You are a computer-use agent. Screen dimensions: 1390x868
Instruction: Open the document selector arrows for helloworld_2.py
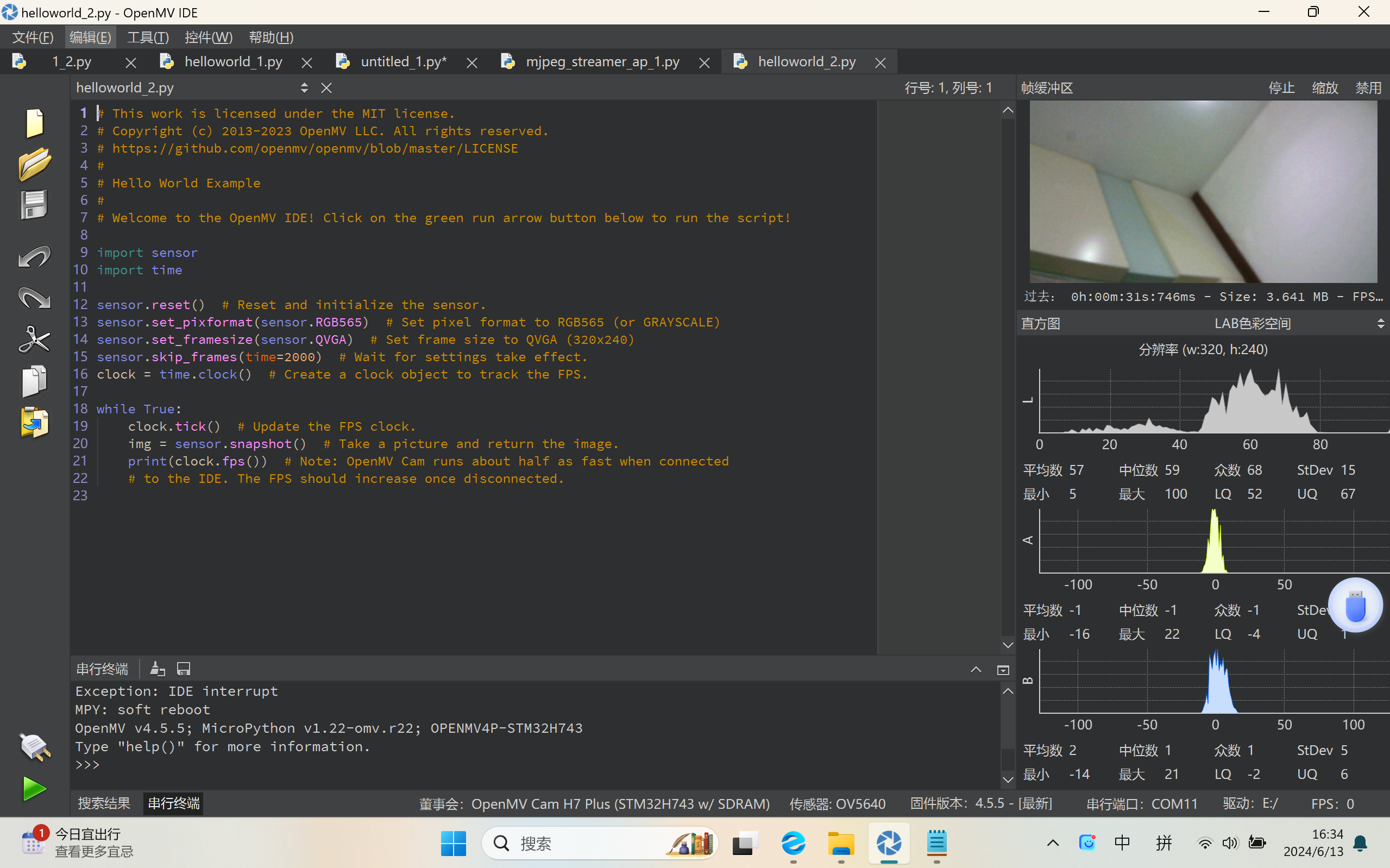(304, 88)
